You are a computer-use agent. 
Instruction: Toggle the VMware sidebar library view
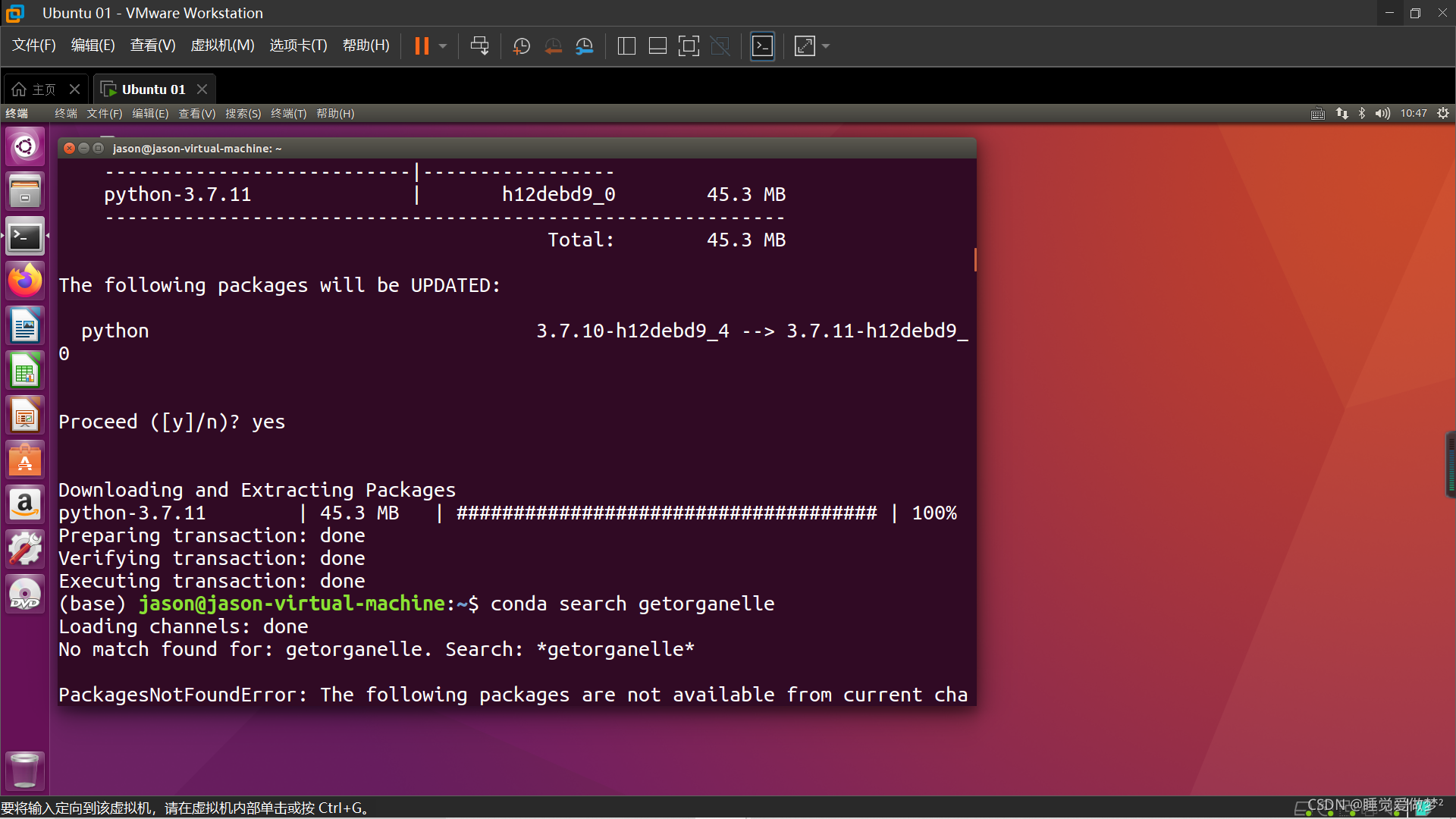pyautogui.click(x=626, y=46)
